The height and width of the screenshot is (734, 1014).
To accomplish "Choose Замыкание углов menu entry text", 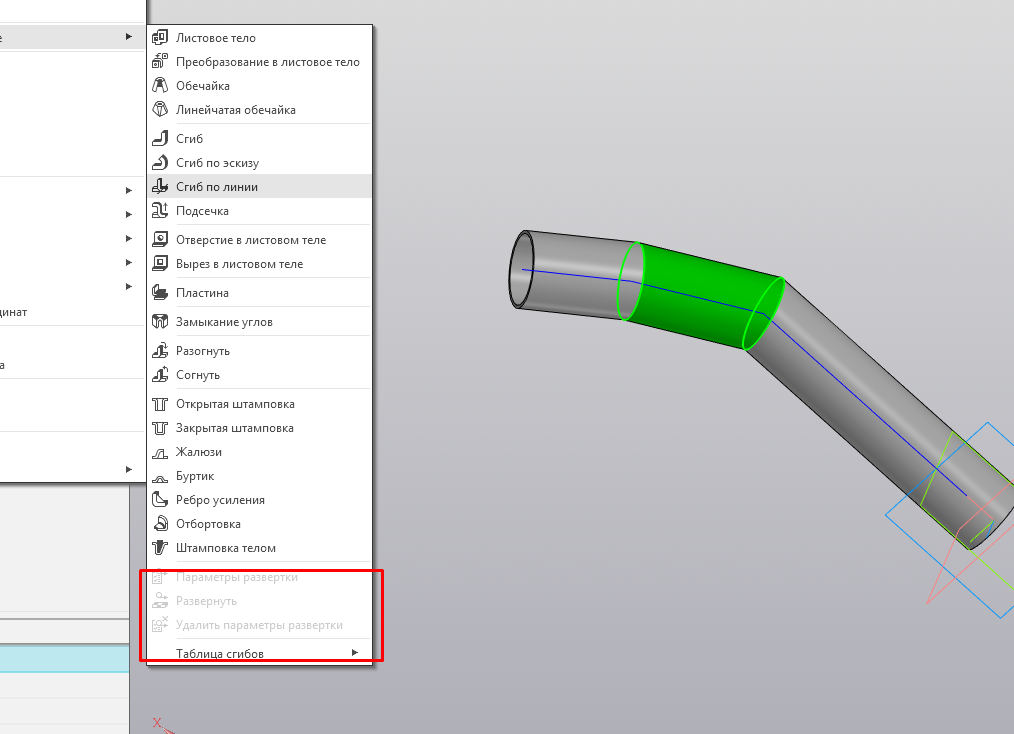I will coord(224,322).
